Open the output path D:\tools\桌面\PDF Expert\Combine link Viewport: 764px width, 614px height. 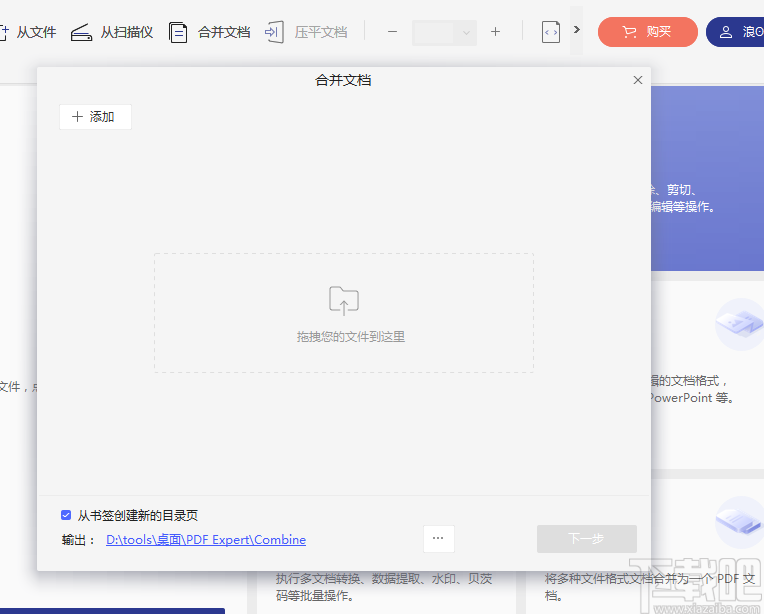[x=206, y=540]
